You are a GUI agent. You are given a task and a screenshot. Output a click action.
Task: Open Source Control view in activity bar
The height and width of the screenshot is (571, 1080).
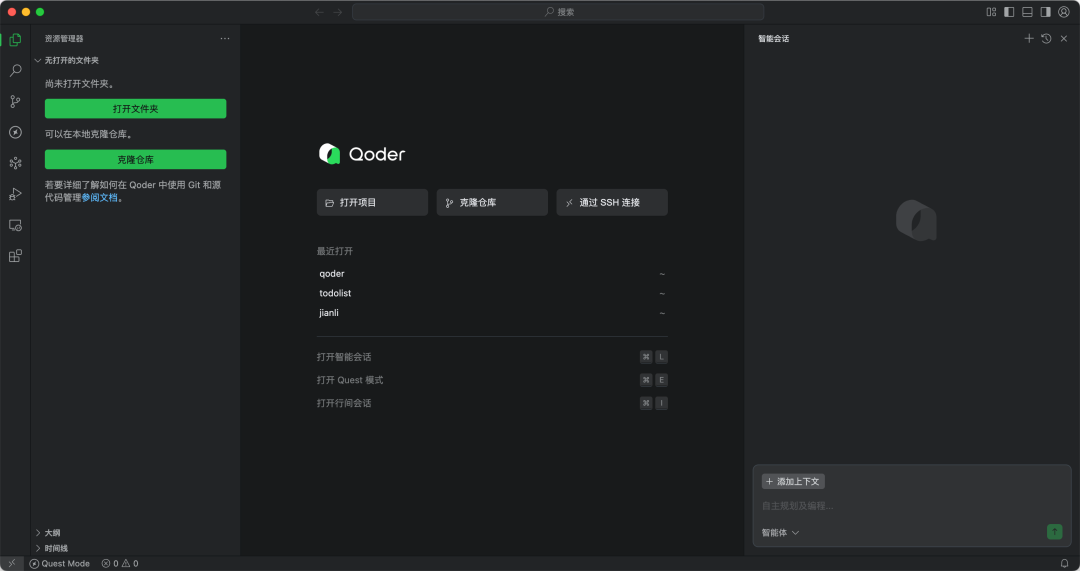point(15,101)
